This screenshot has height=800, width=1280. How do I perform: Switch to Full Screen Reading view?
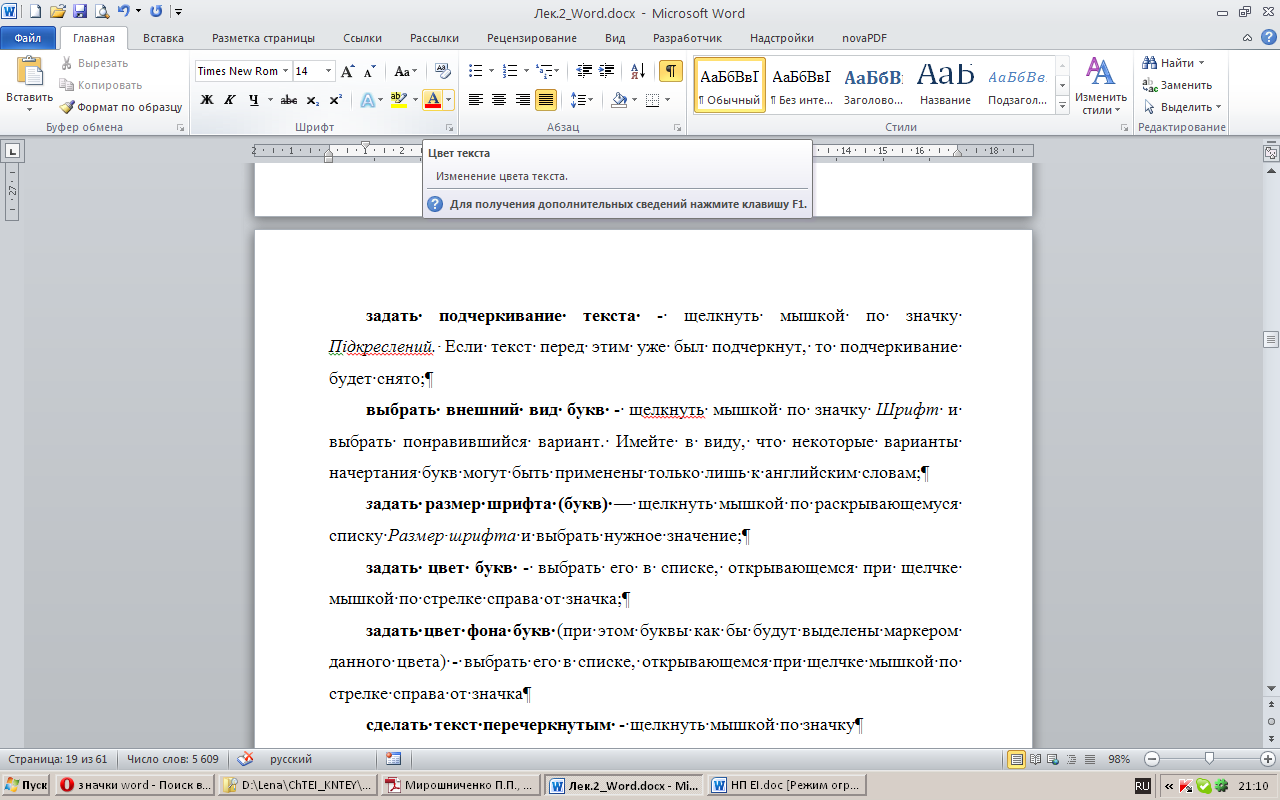(1036, 759)
